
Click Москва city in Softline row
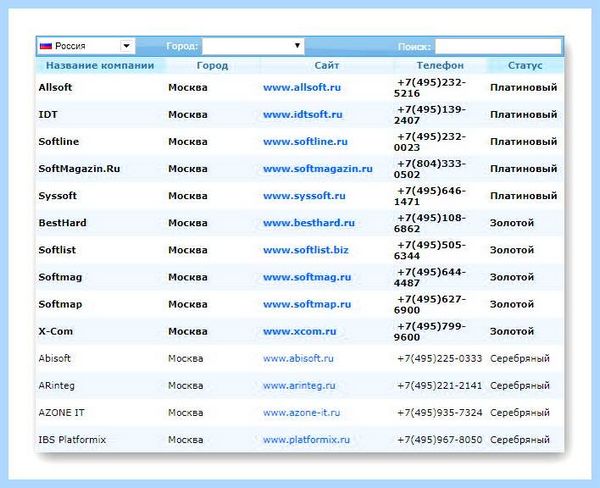(188, 142)
